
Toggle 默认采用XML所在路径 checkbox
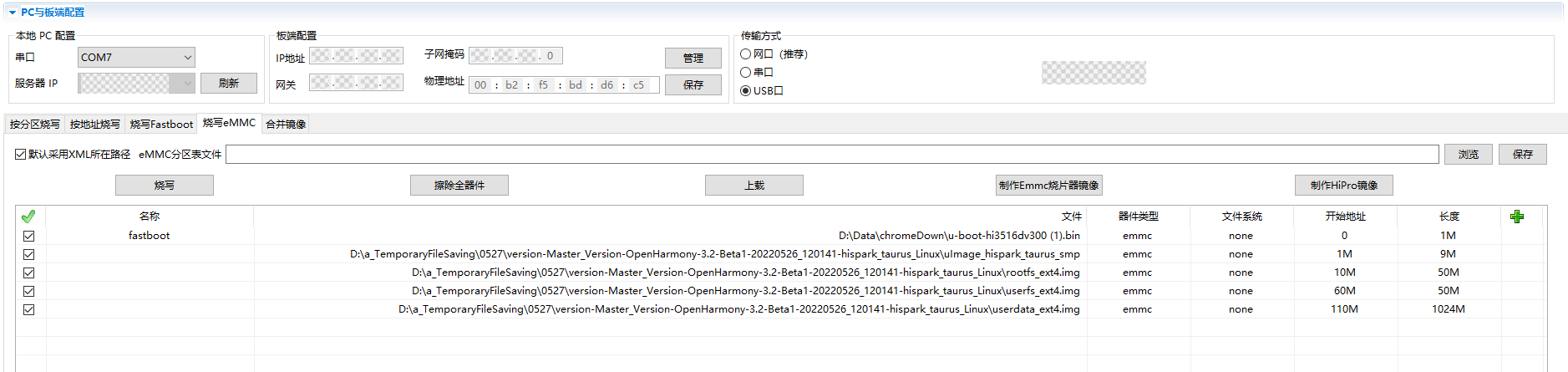(20, 154)
